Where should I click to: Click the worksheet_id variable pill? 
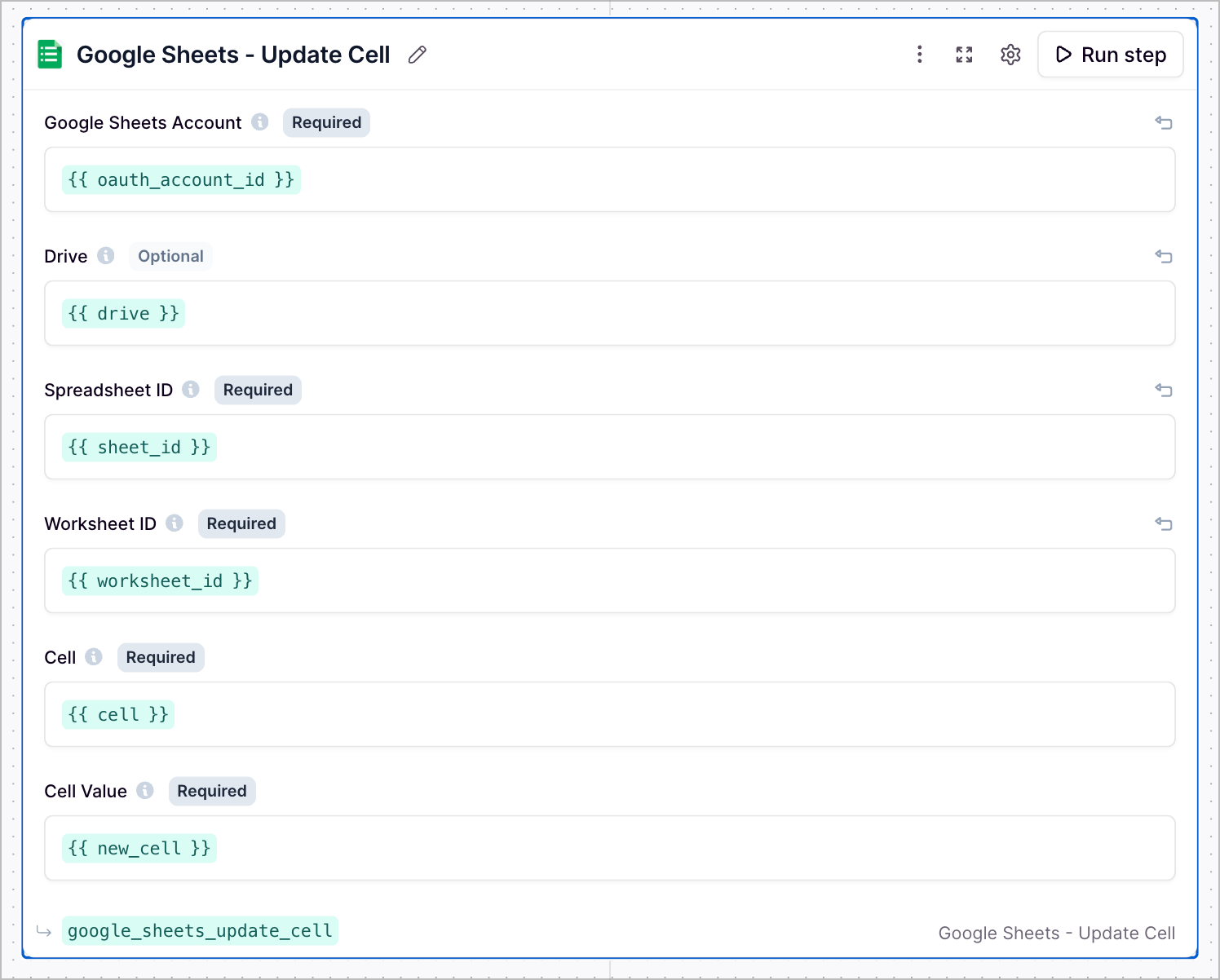[x=160, y=580]
